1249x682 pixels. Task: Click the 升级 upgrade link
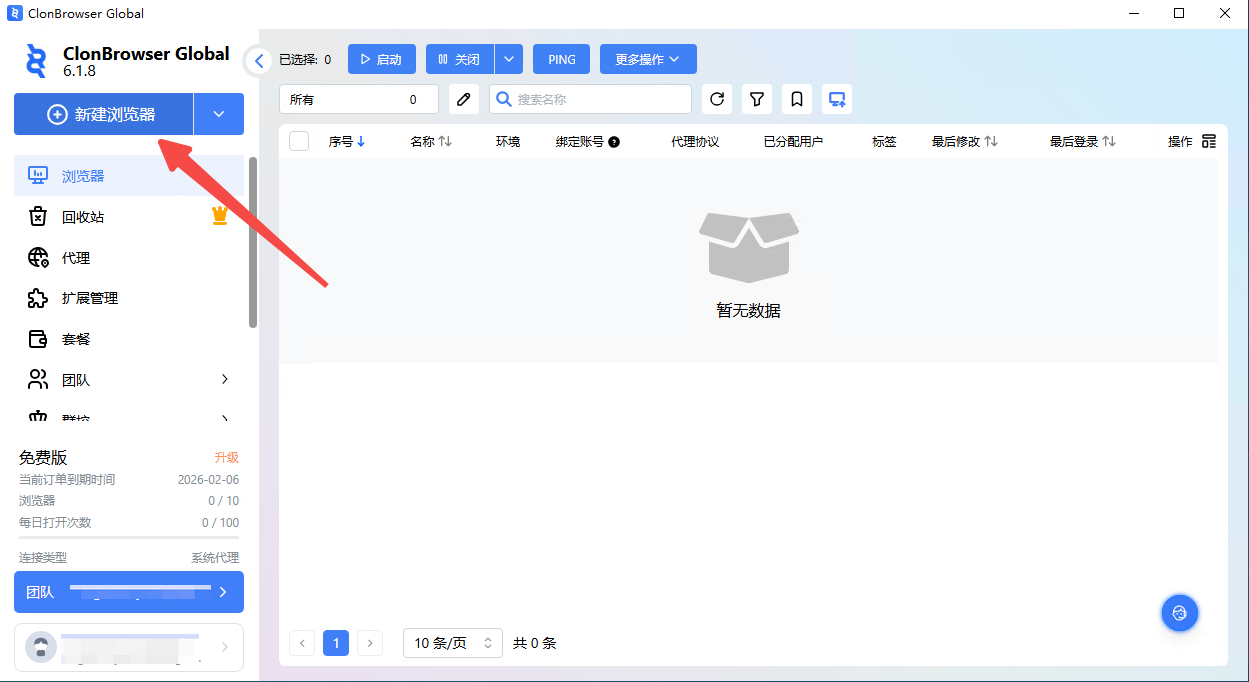[x=227, y=457]
